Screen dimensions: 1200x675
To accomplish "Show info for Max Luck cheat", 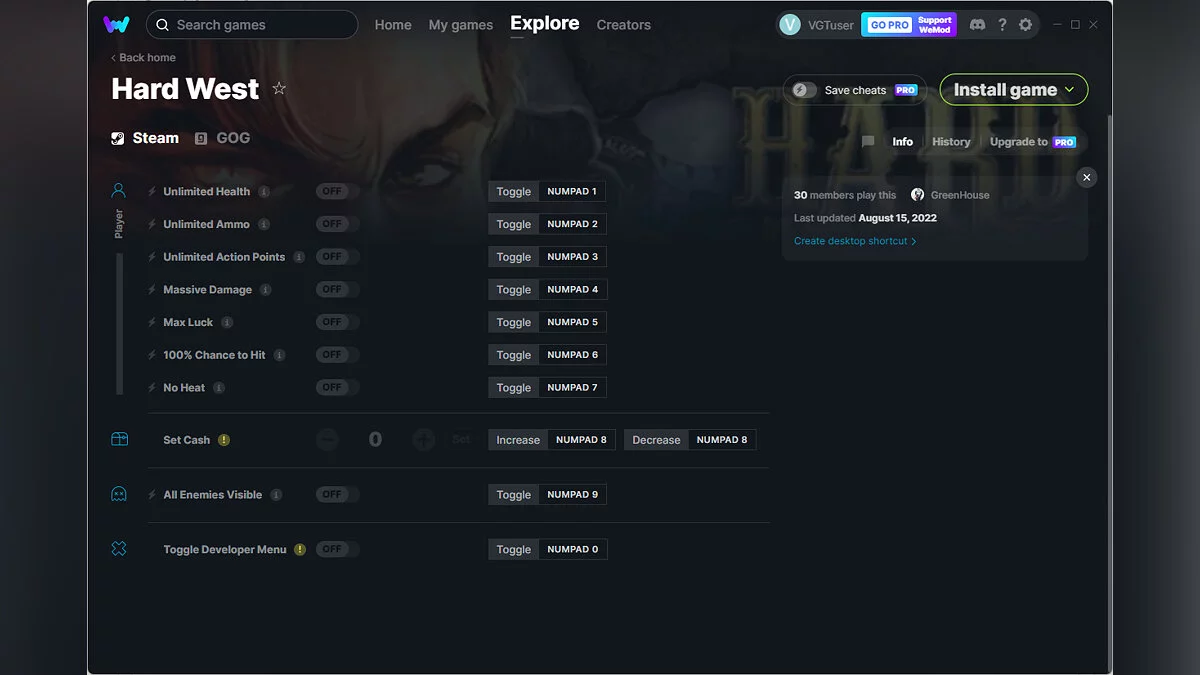I will [x=227, y=322].
